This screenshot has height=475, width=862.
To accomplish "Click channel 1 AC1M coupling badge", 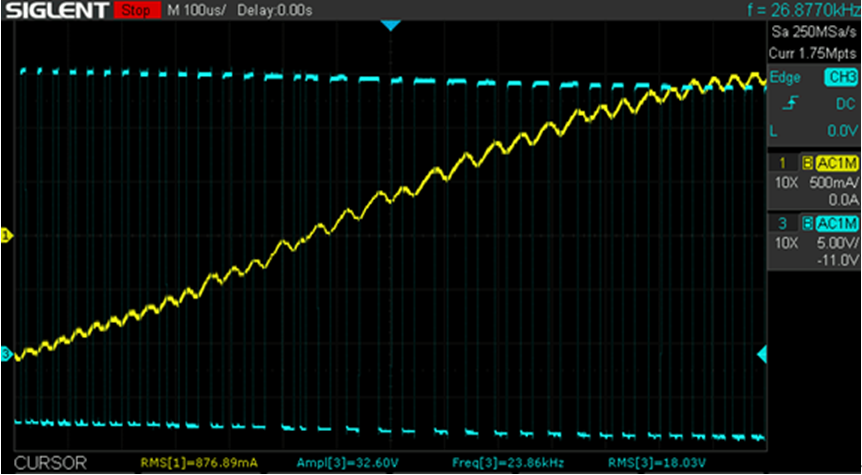I will coord(835,164).
